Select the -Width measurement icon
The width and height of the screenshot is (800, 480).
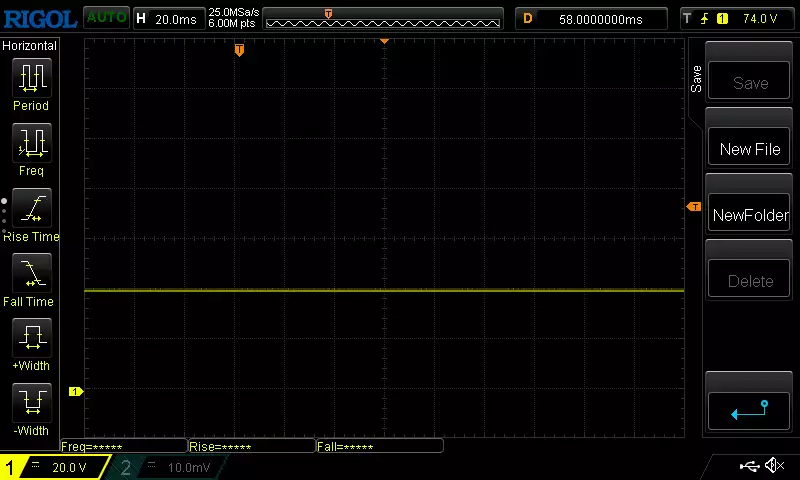32,402
